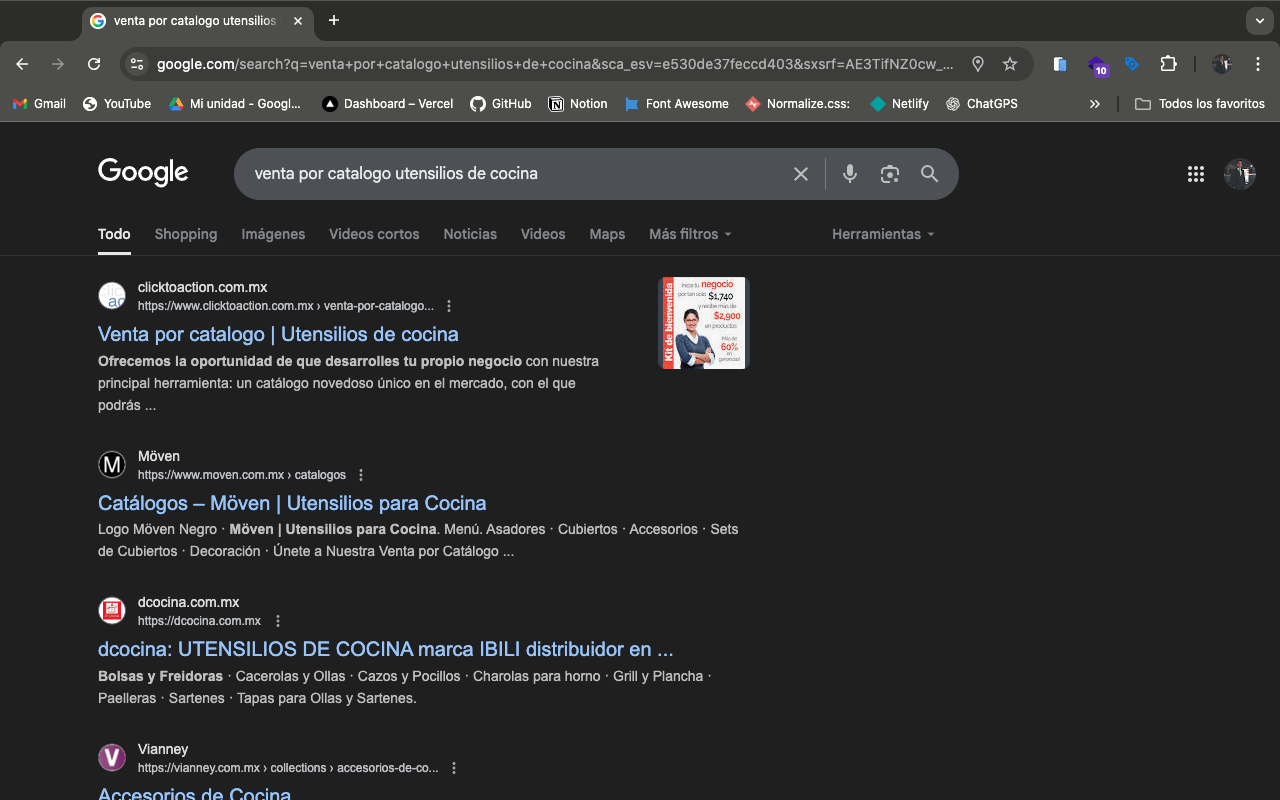Open options for Möven result
The width and height of the screenshot is (1280, 800).
[x=361, y=475]
